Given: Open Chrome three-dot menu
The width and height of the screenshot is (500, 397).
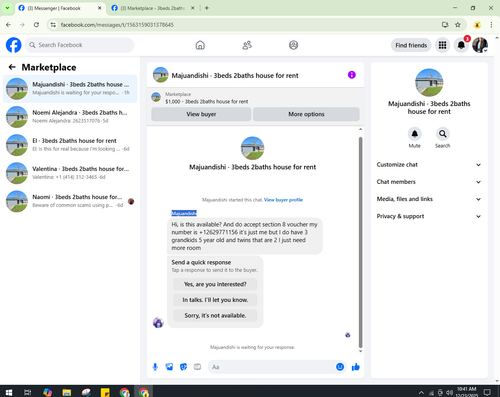Looking at the screenshot, I should click(x=491, y=25).
